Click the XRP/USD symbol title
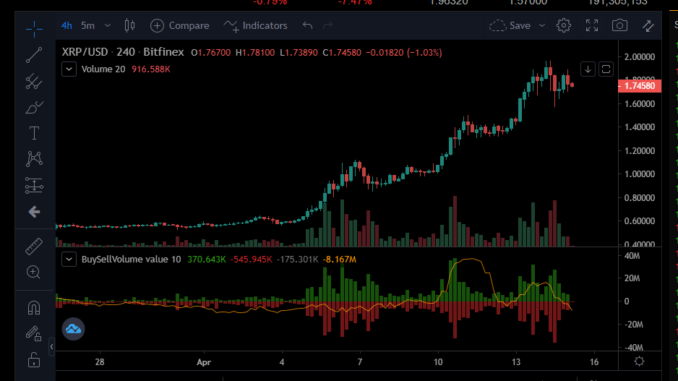The width and height of the screenshot is (678, 381). point(84,52)
